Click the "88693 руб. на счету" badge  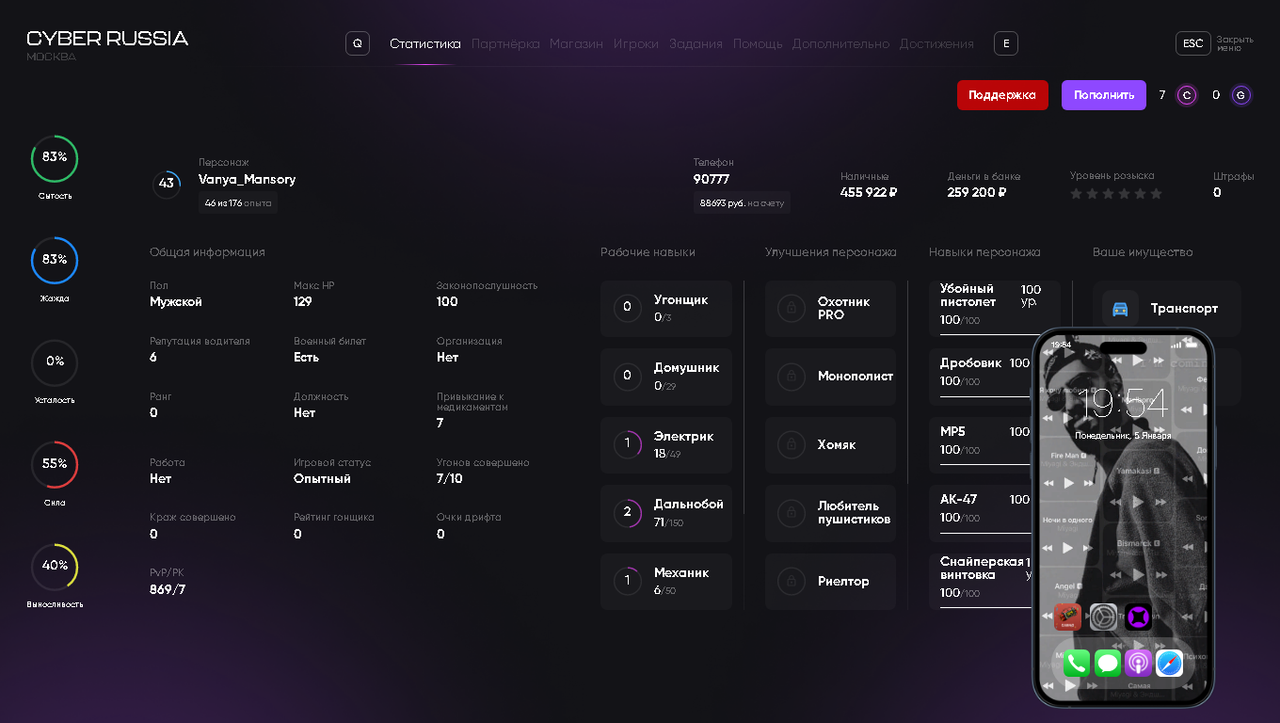[x=742, y=203]
